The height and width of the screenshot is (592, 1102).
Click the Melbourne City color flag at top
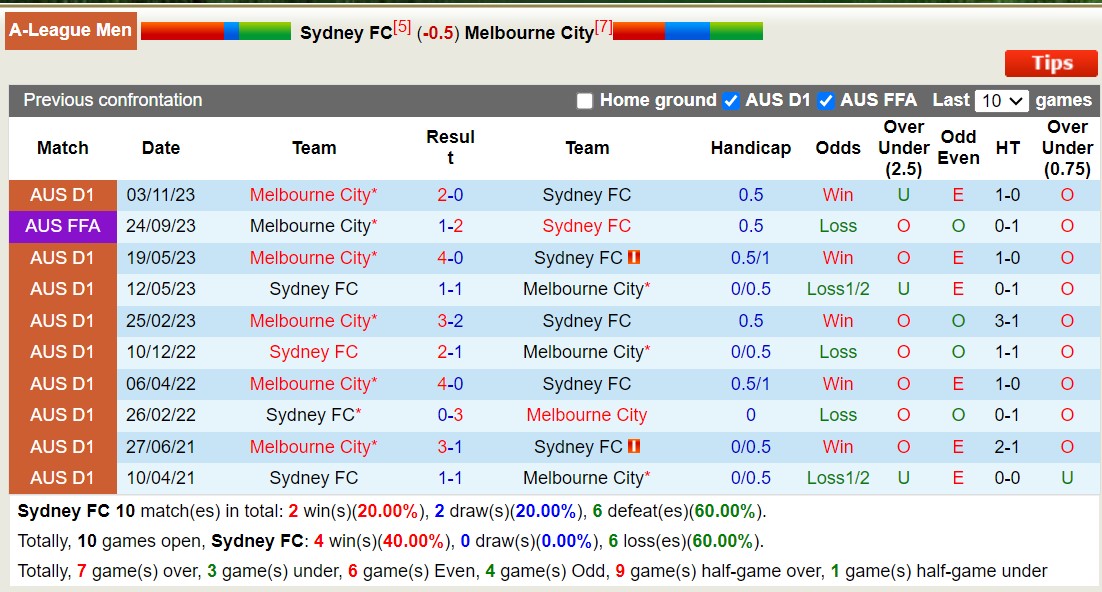click(685, 32)
